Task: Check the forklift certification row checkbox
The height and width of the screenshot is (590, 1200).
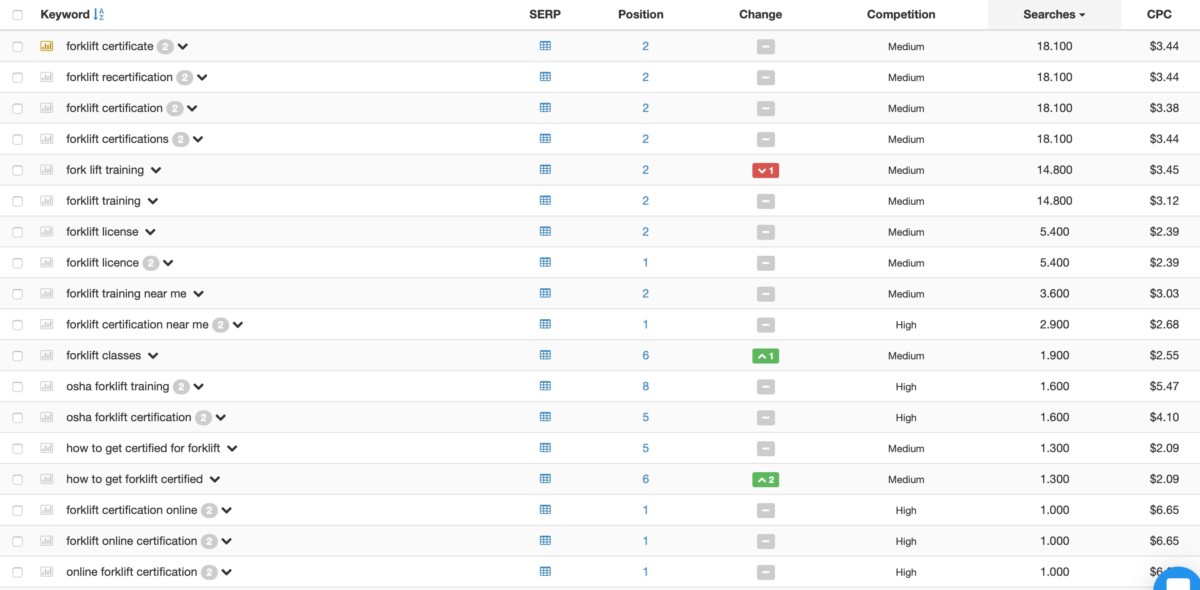Action: point(18,109)
